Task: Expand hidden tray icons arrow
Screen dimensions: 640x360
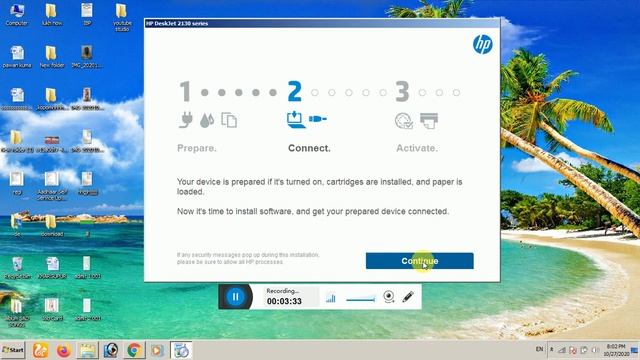Action: 551,350
